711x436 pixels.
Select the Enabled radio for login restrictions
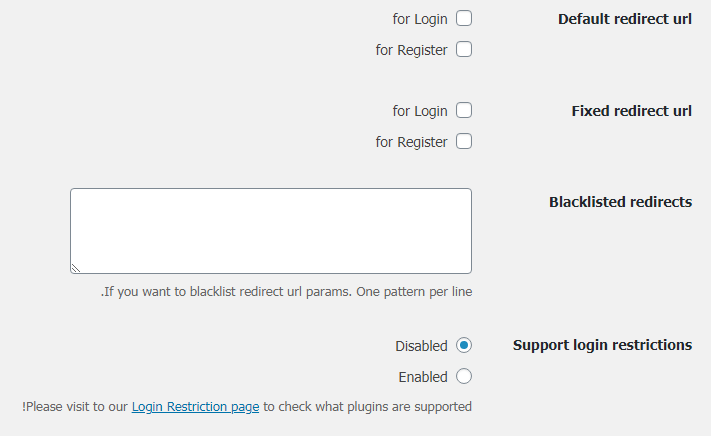click(x=464, y=377)
